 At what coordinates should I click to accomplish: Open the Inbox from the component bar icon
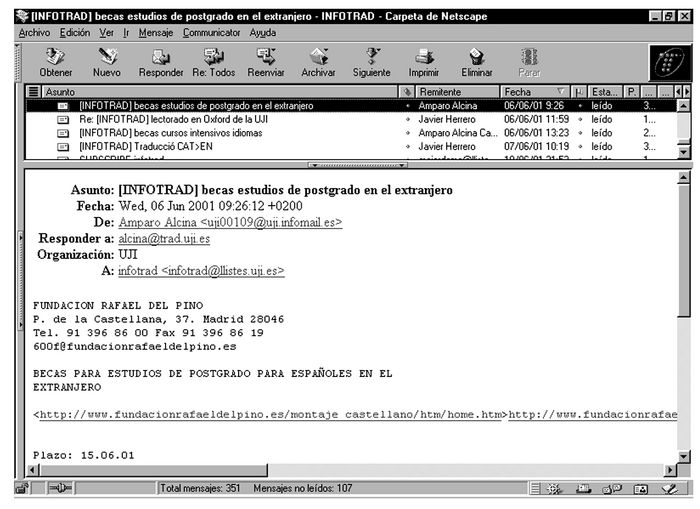(583, 489)
